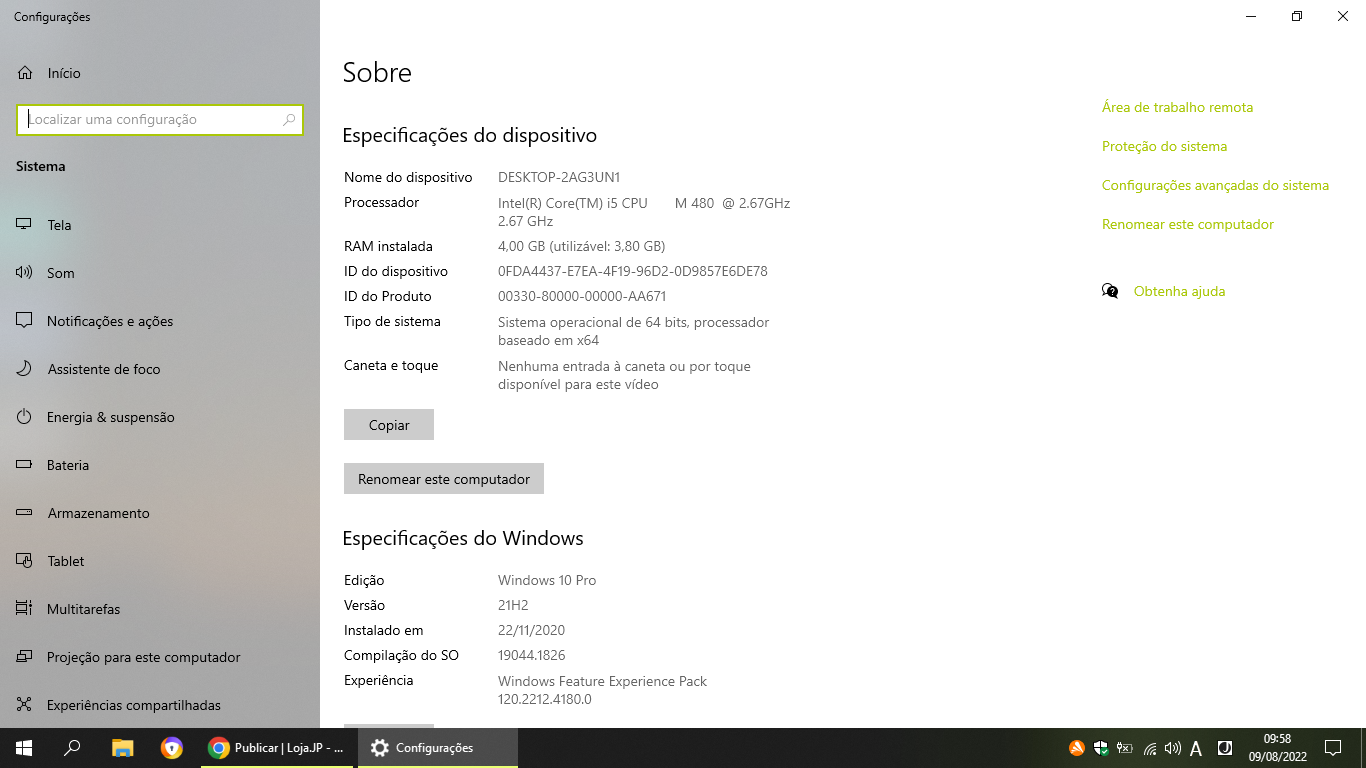Viewport: 1366px width, 768px height.
Task: Open Configurações avançadas do sistema link
Action: 1215,185
